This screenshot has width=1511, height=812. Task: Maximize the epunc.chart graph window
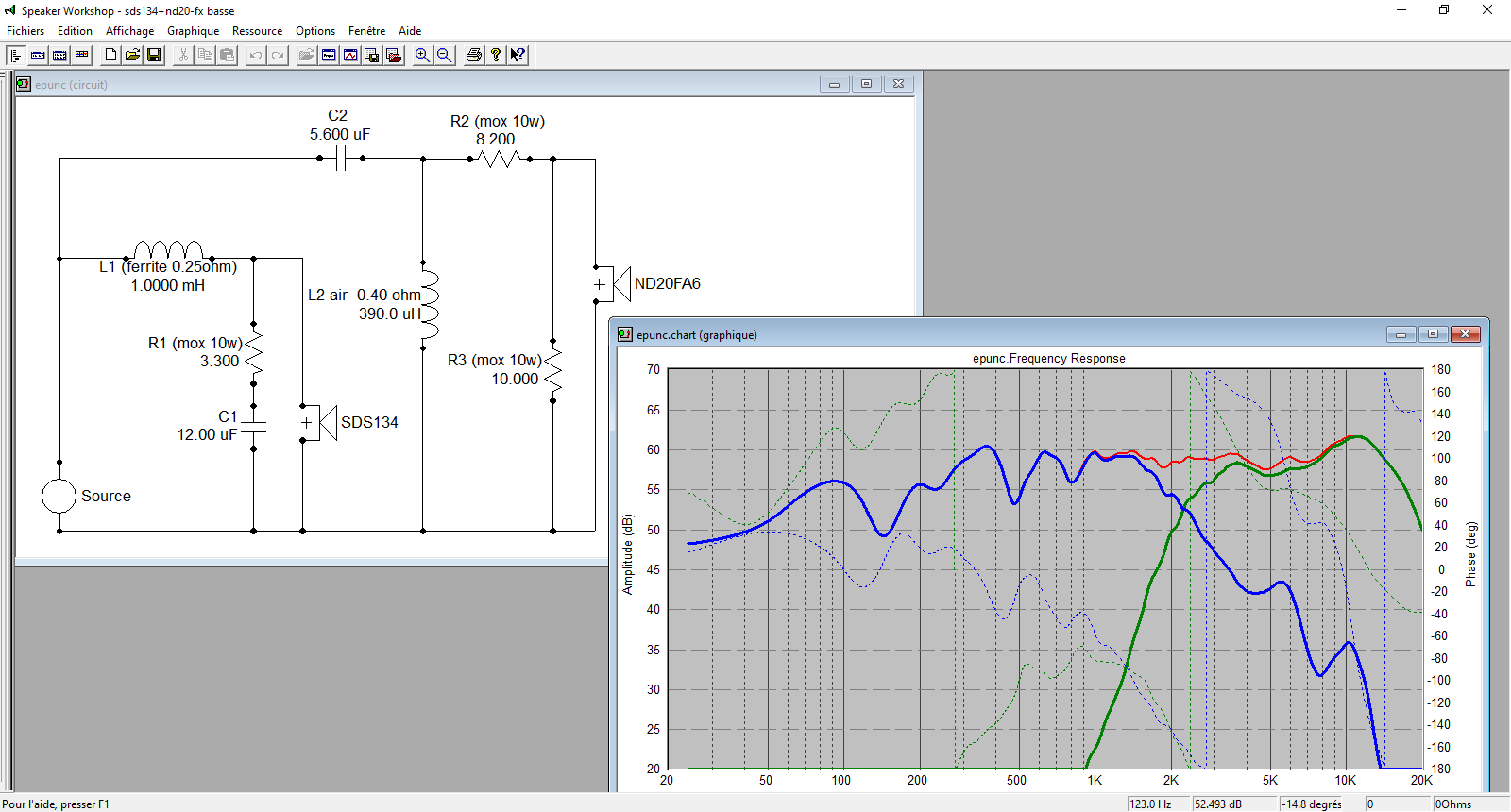(x=1433, y=334)
